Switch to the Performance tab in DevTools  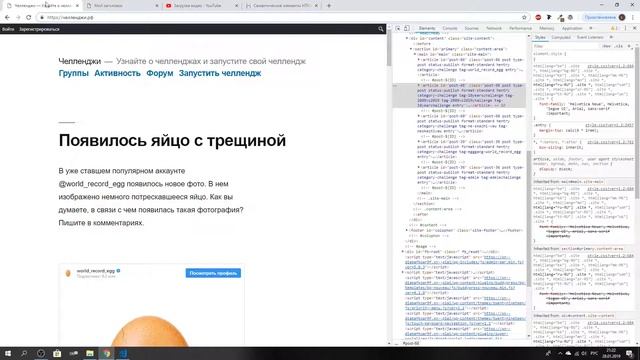click(520, 28)
